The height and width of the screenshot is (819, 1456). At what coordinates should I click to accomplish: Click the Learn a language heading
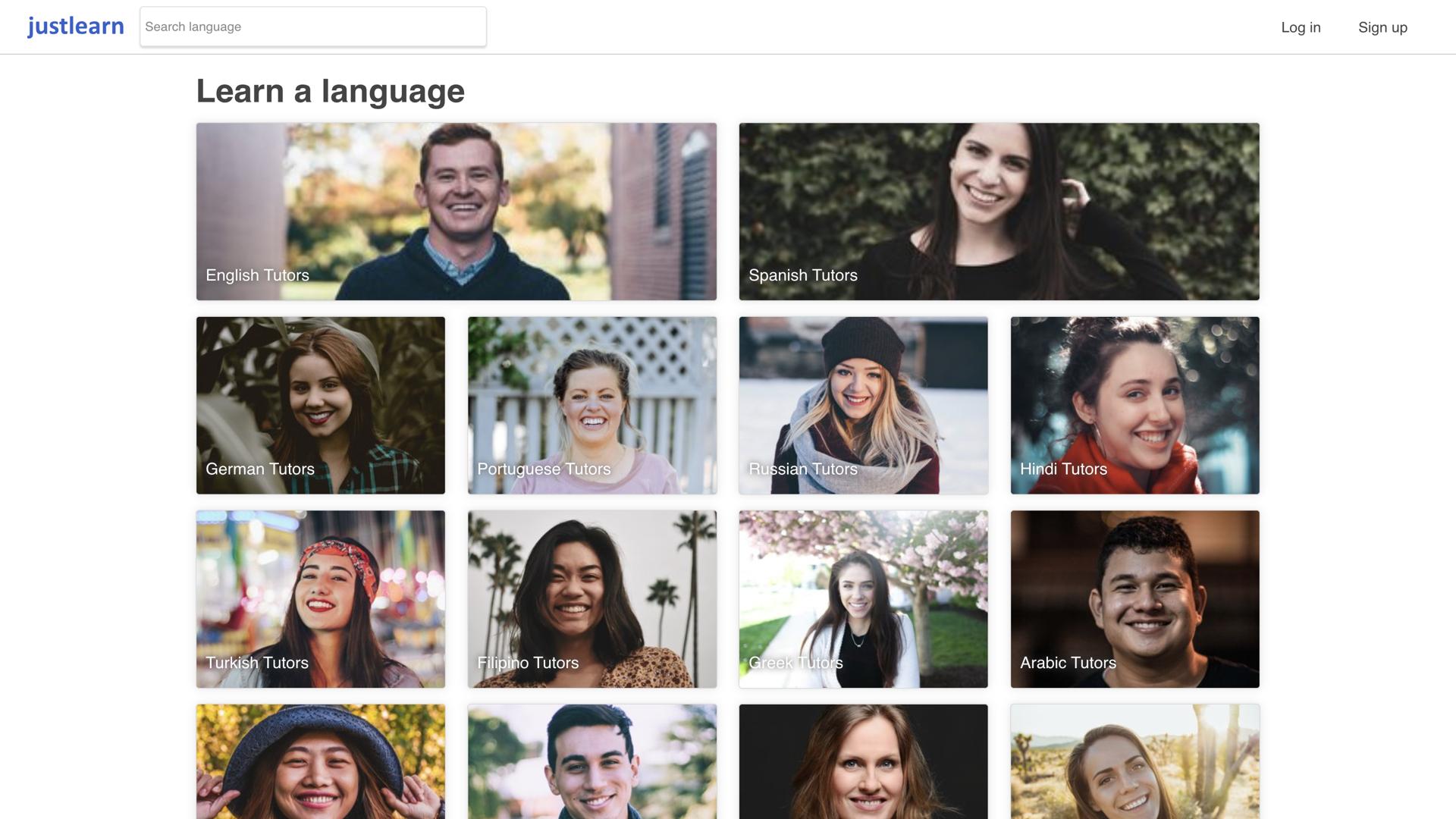point(331,91)
